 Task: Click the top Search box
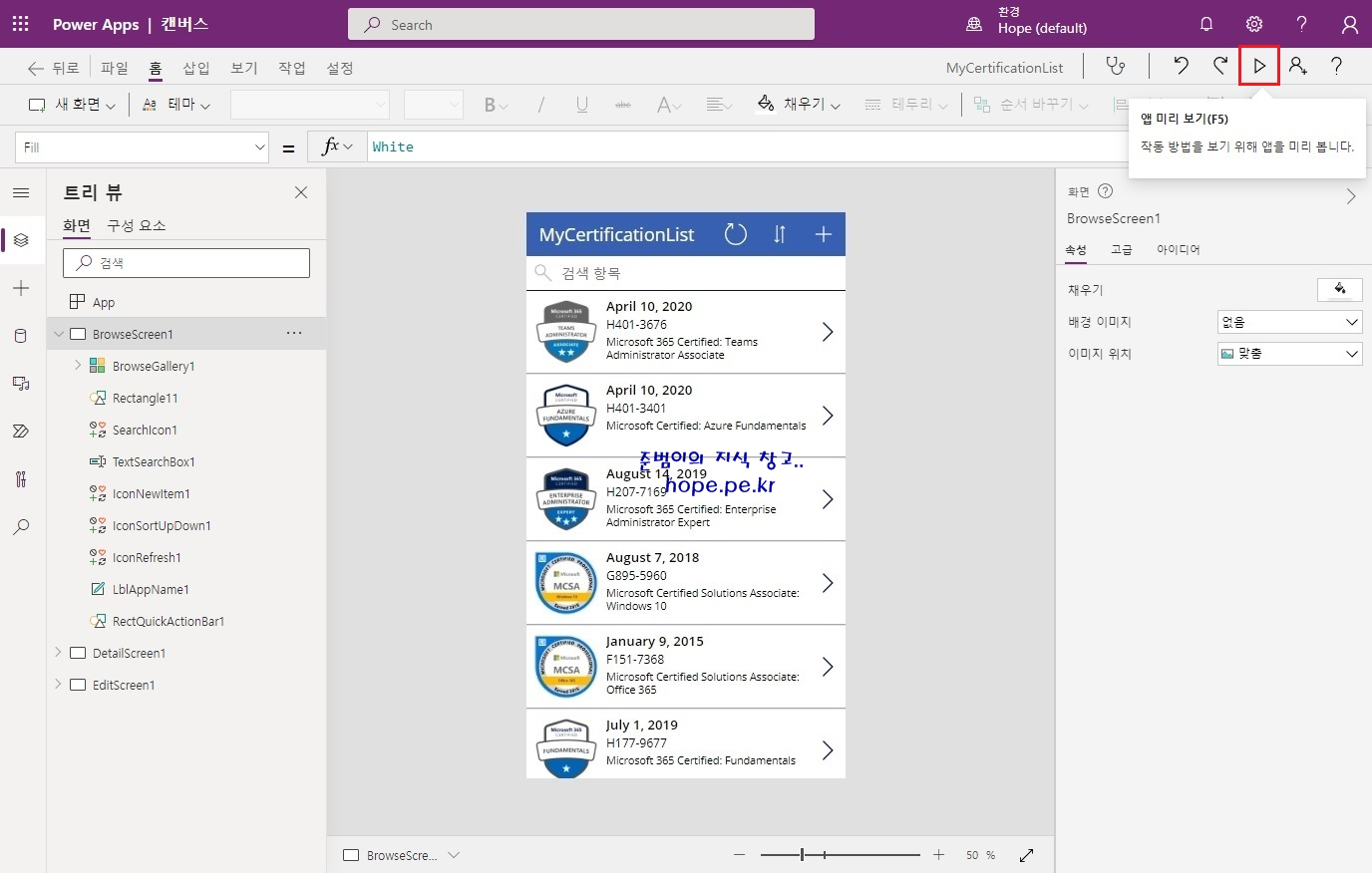[581, 24]
